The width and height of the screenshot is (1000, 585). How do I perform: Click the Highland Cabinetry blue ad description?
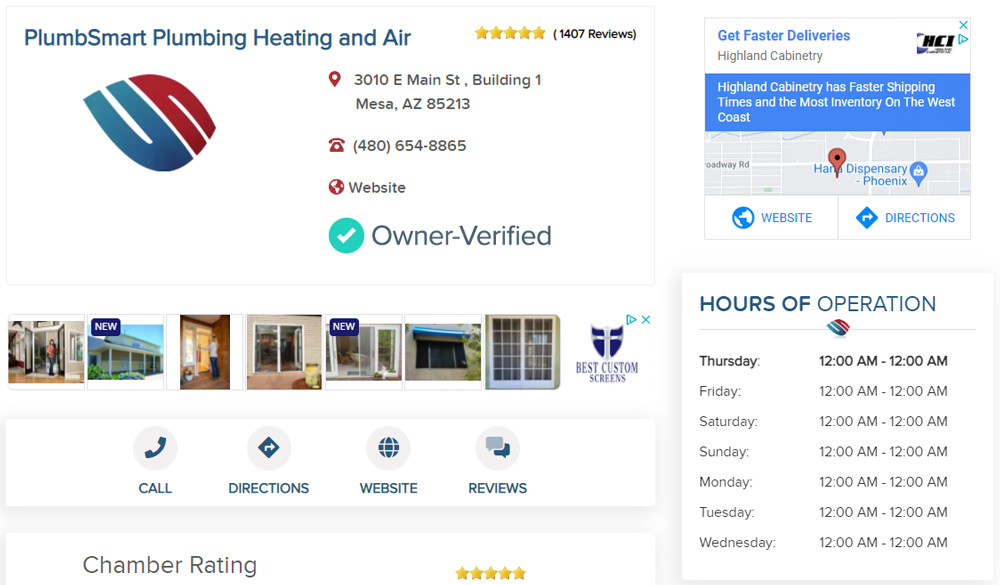837,102
